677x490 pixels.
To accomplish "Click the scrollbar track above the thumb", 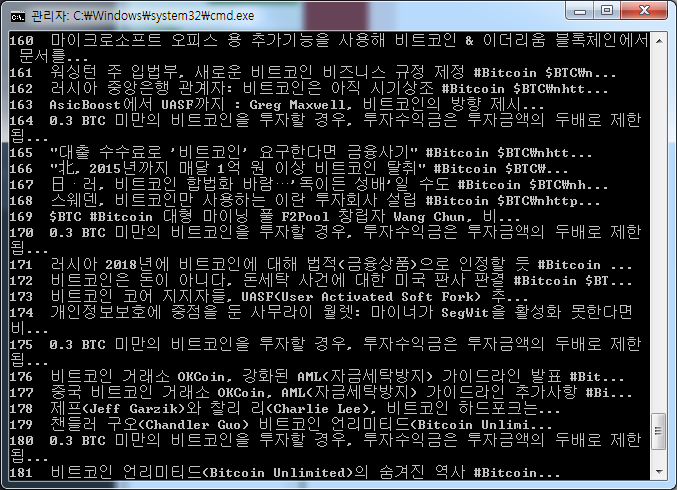I will (659, 231).
